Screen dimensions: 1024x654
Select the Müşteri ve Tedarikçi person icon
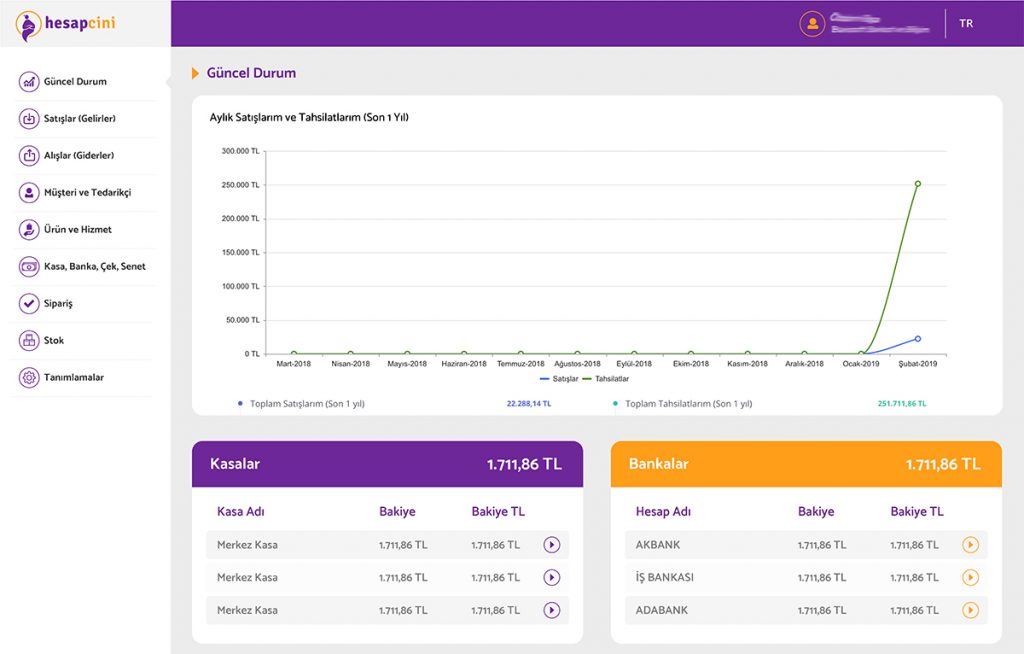pyautogui.click(x=29, y=193)
